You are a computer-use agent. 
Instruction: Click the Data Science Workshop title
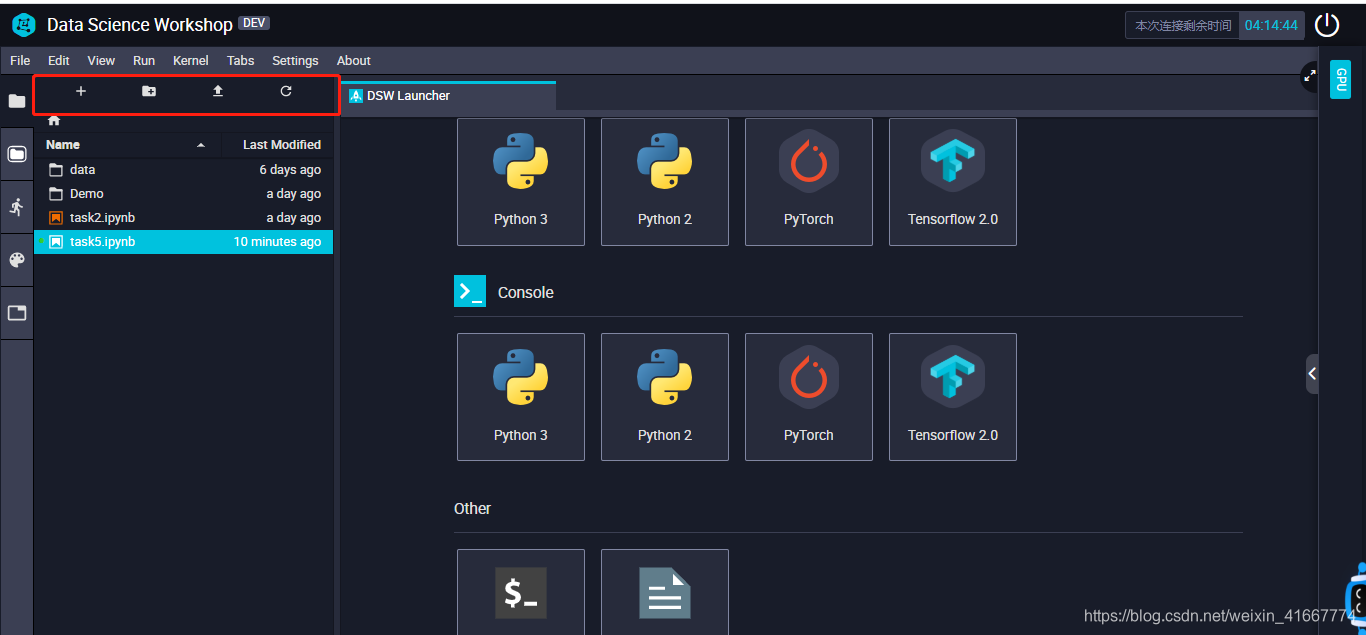pos(140,25)
